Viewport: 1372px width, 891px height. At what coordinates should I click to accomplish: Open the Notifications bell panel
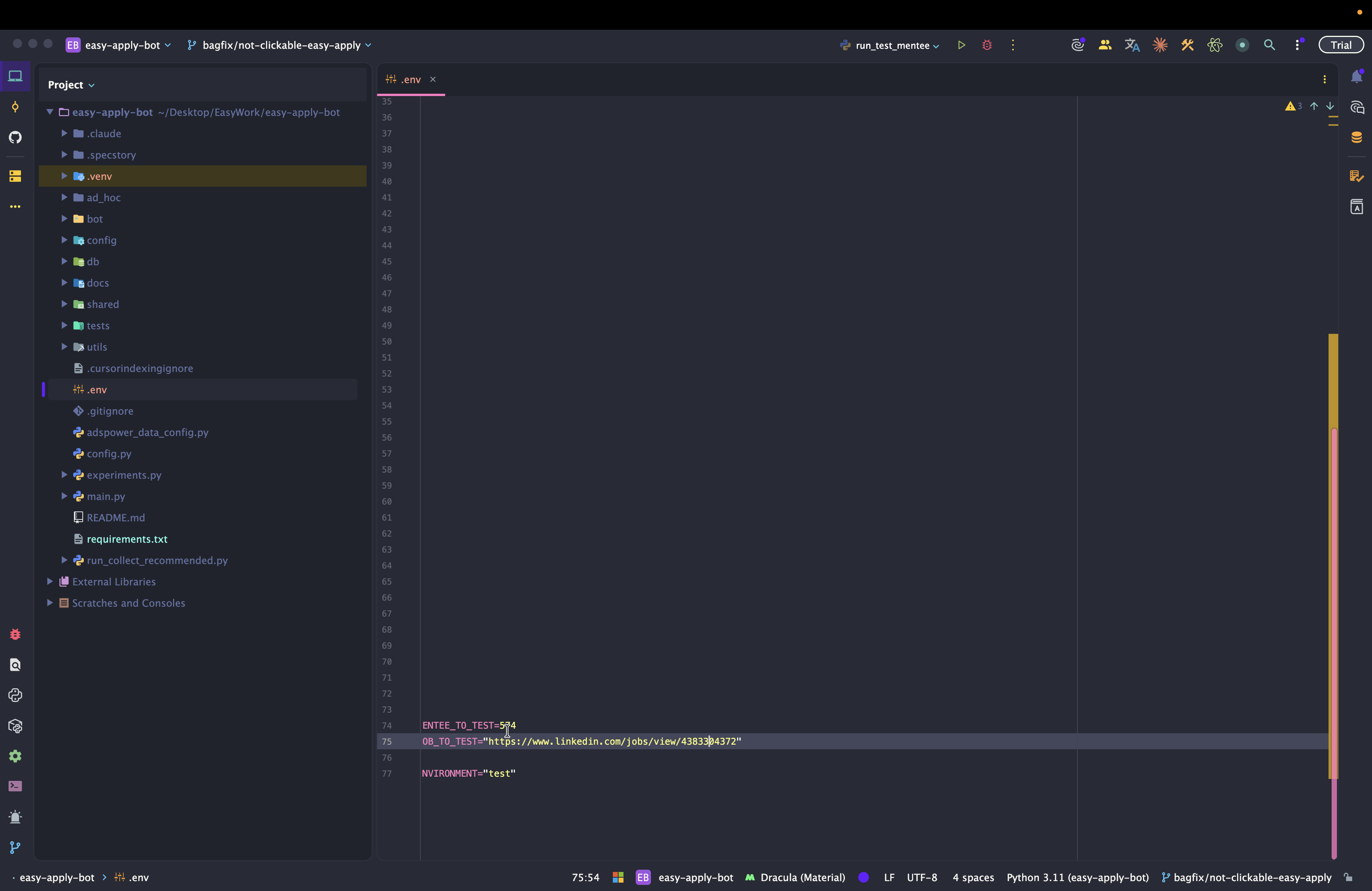pos(1356,77)
